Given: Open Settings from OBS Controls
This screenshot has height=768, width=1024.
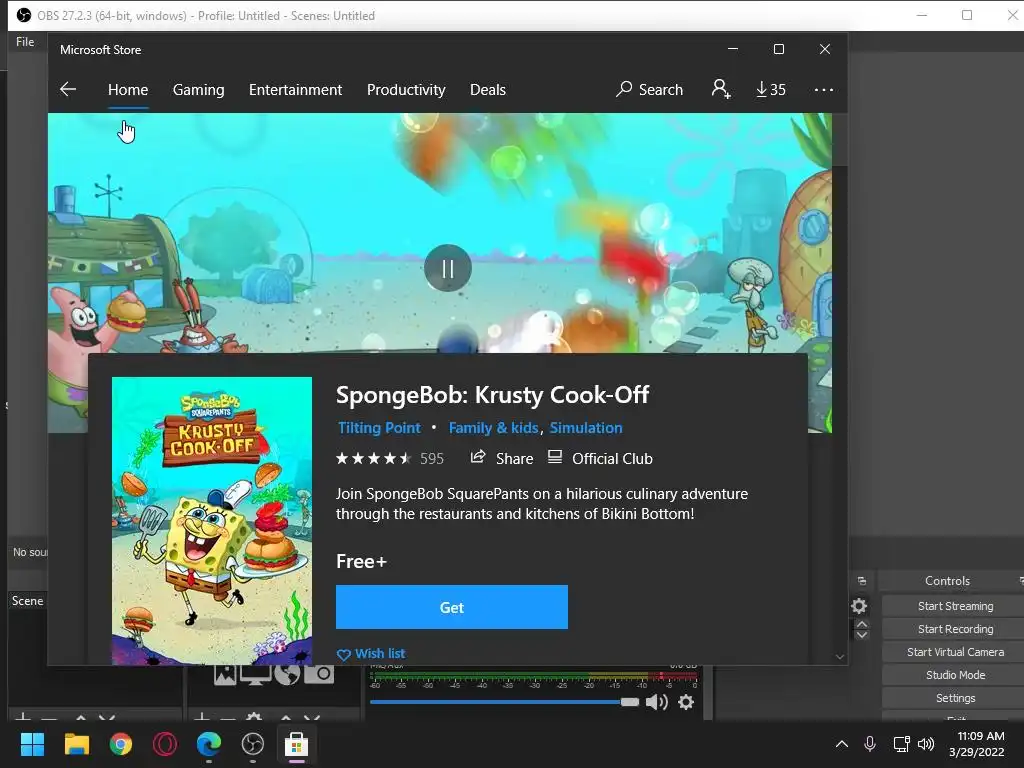Looking at the screenshot, I should coord(955,698).
